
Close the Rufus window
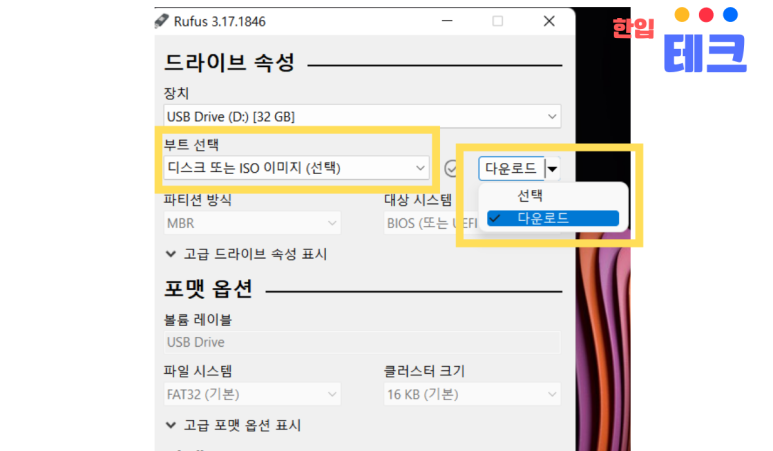[x=549, y=21]
